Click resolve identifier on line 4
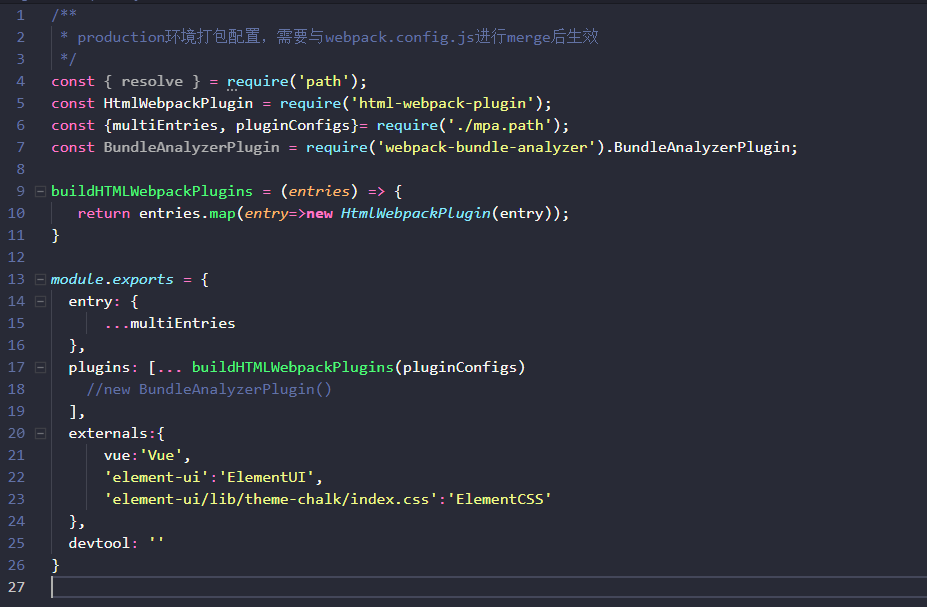This screenshot has height=607, width=927. pyautogui.click(x=152, y=82)
